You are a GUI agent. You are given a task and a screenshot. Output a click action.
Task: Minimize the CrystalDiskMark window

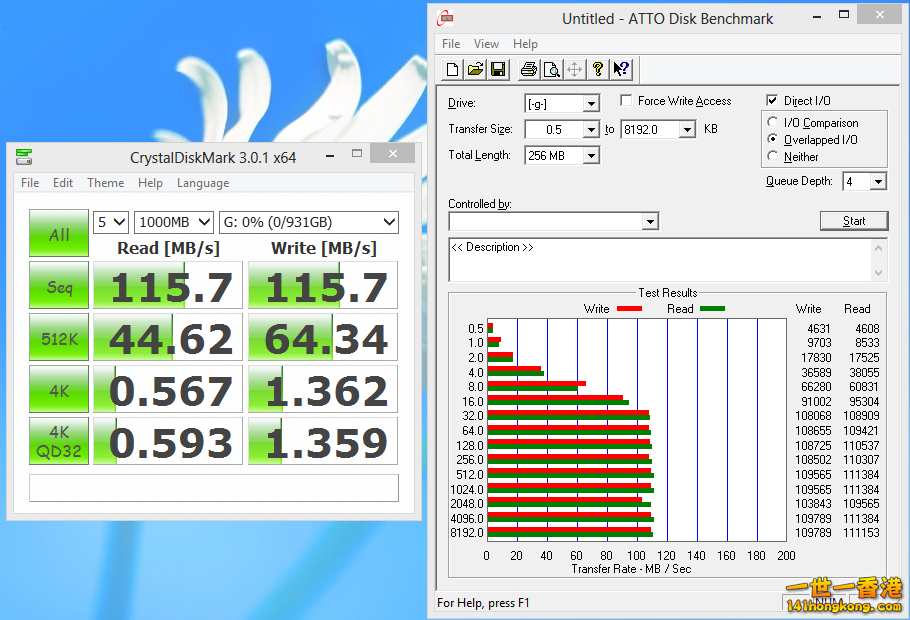(x=330, y=156)
